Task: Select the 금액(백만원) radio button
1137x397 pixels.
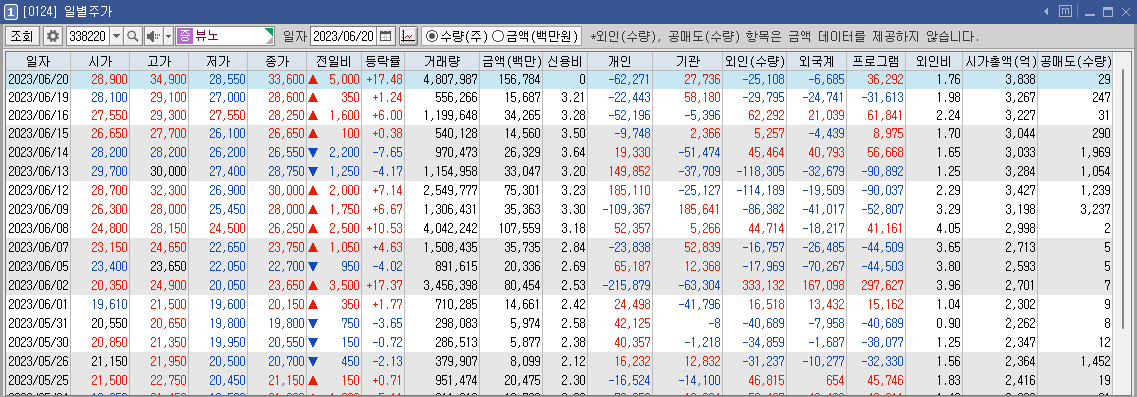Action: coord(497,36)
